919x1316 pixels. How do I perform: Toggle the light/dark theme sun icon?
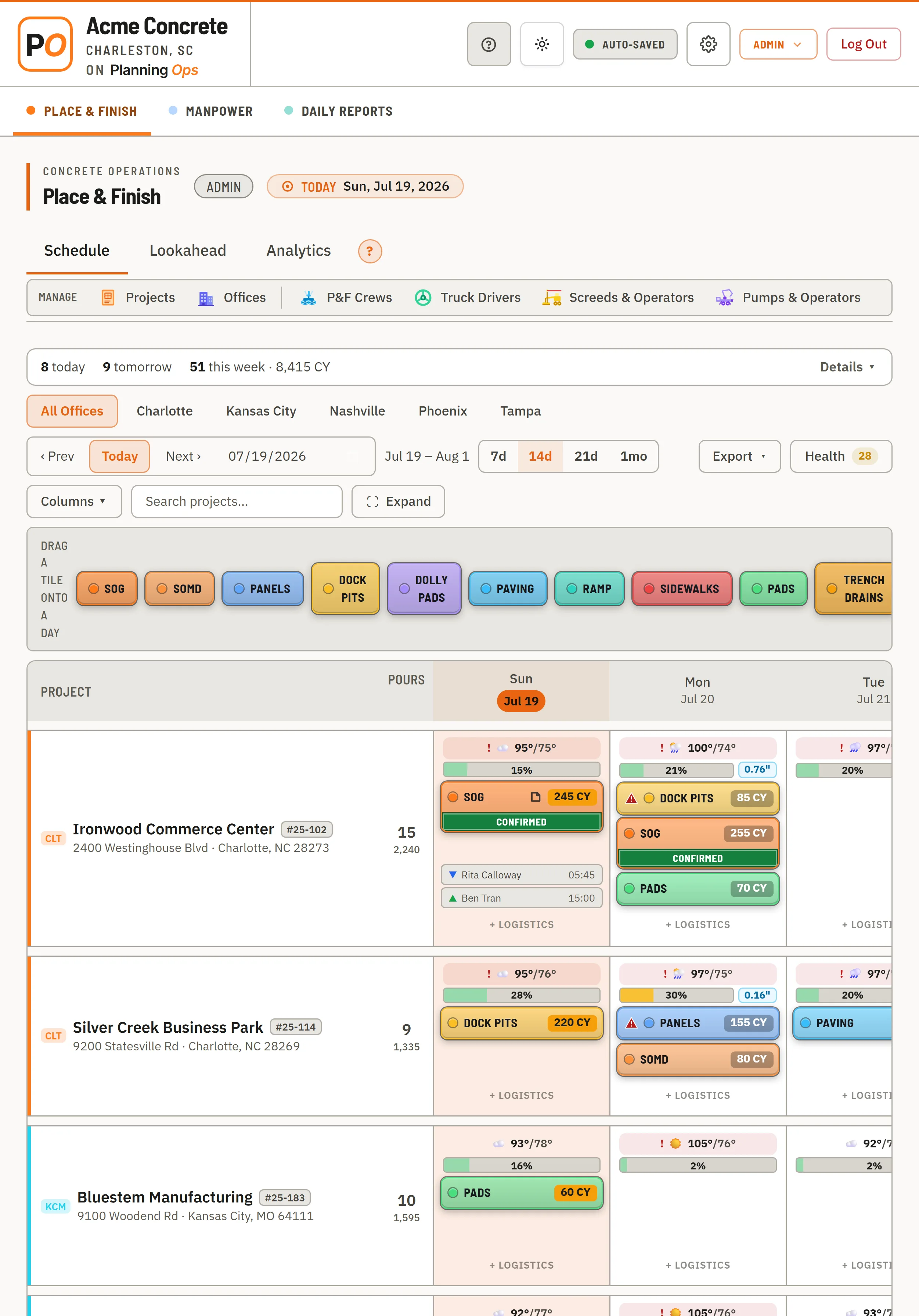pos(541,44)
